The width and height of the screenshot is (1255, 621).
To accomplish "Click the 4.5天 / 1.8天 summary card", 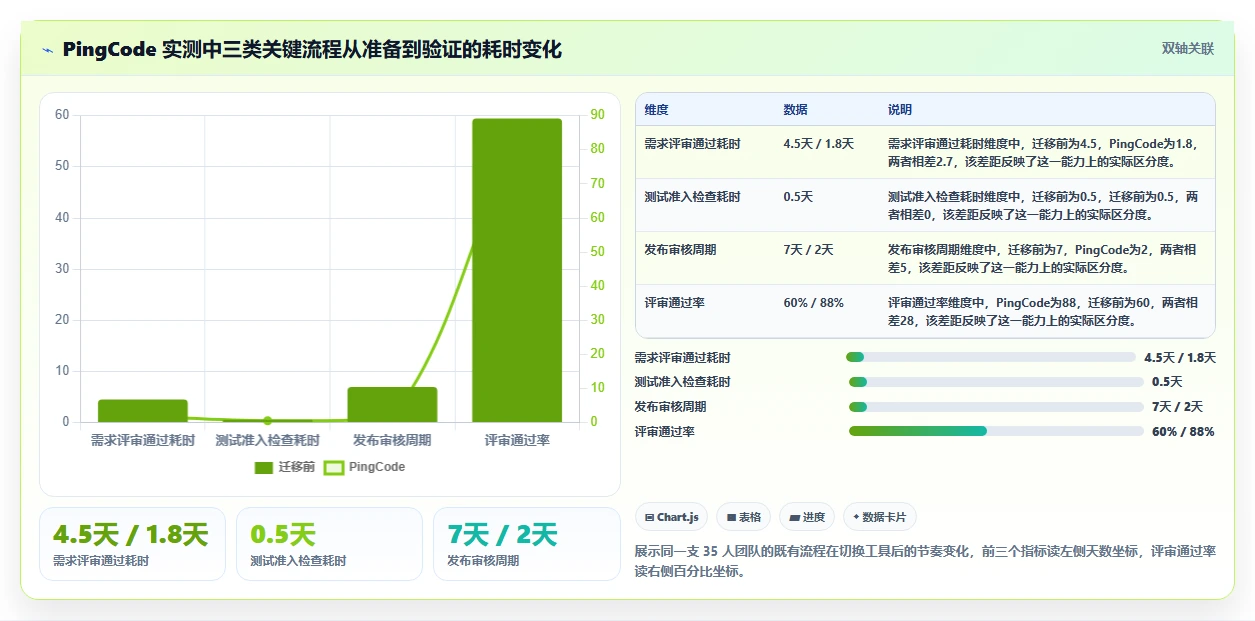I will coord(132,544).
